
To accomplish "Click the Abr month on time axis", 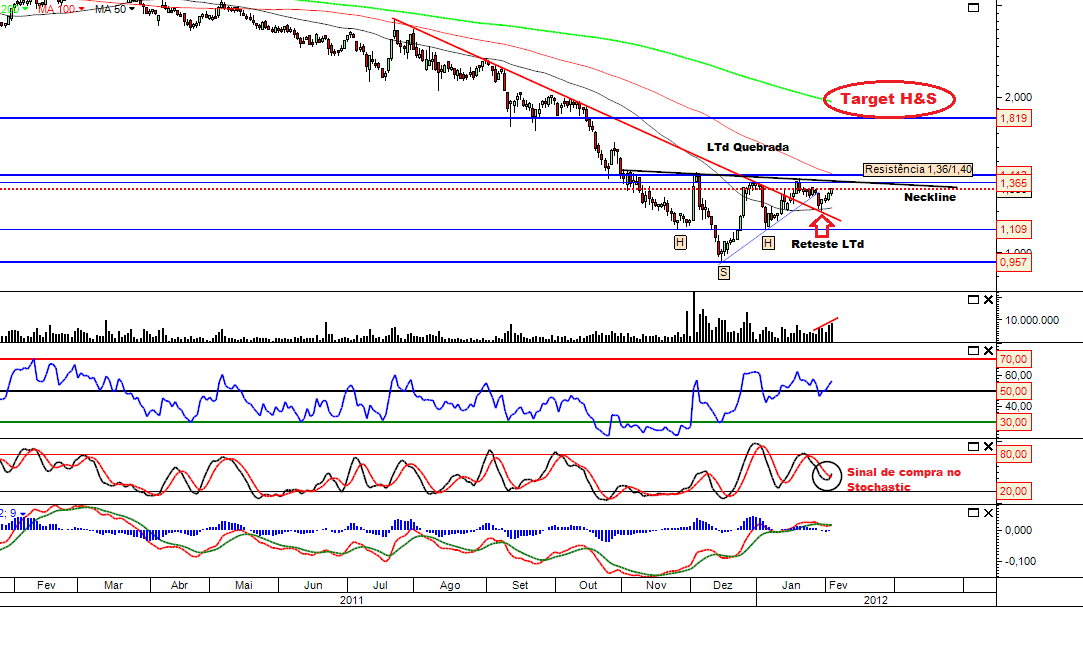I will coord(179,585).
